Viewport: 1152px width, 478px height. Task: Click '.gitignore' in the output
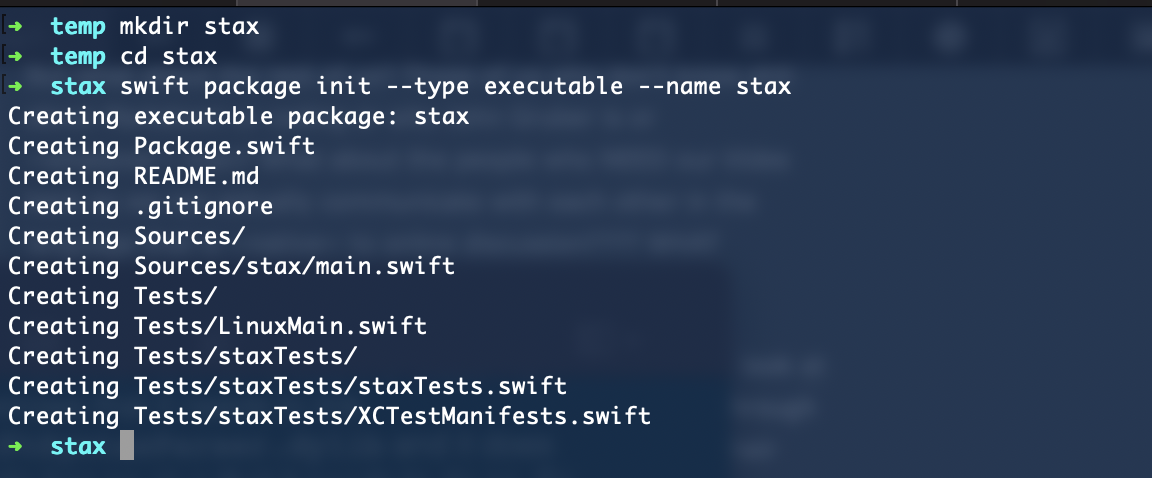tap(204, 206)
